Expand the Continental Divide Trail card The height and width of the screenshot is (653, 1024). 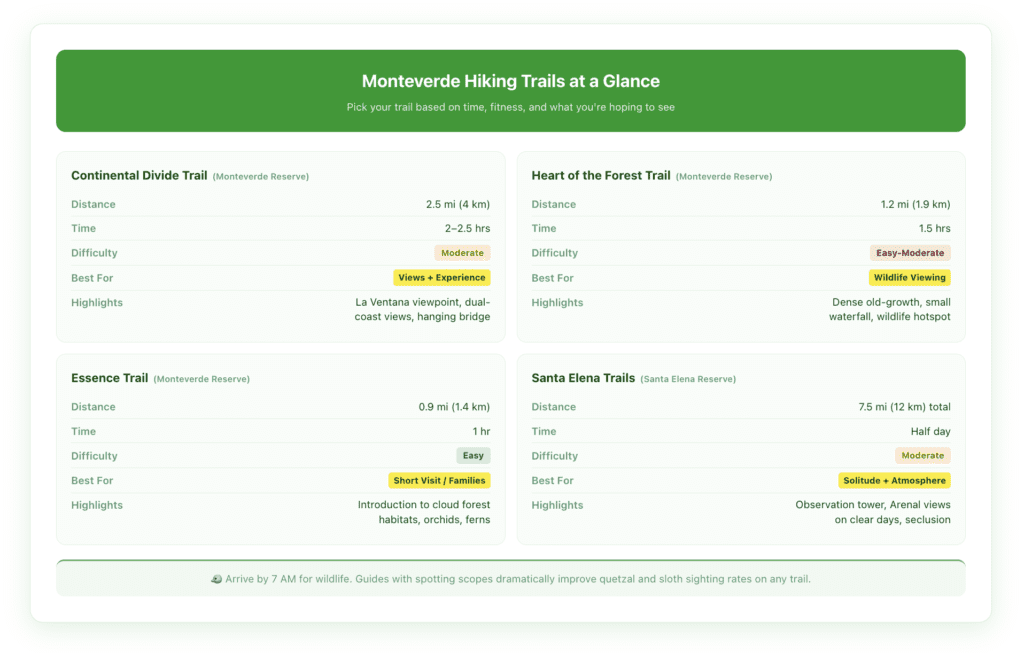pyautogui.click(x=139, y=174)
